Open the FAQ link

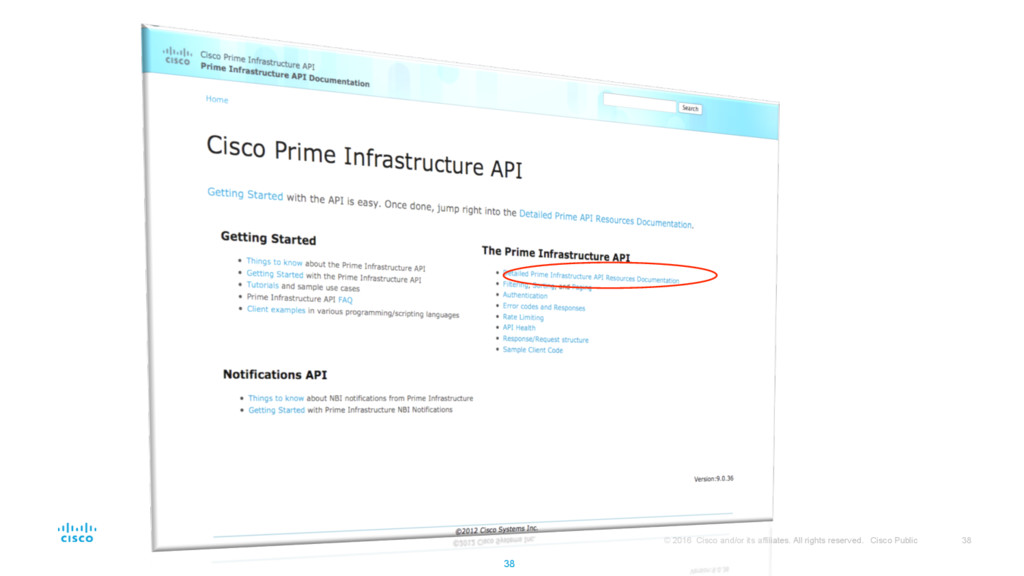pos(345,300)
